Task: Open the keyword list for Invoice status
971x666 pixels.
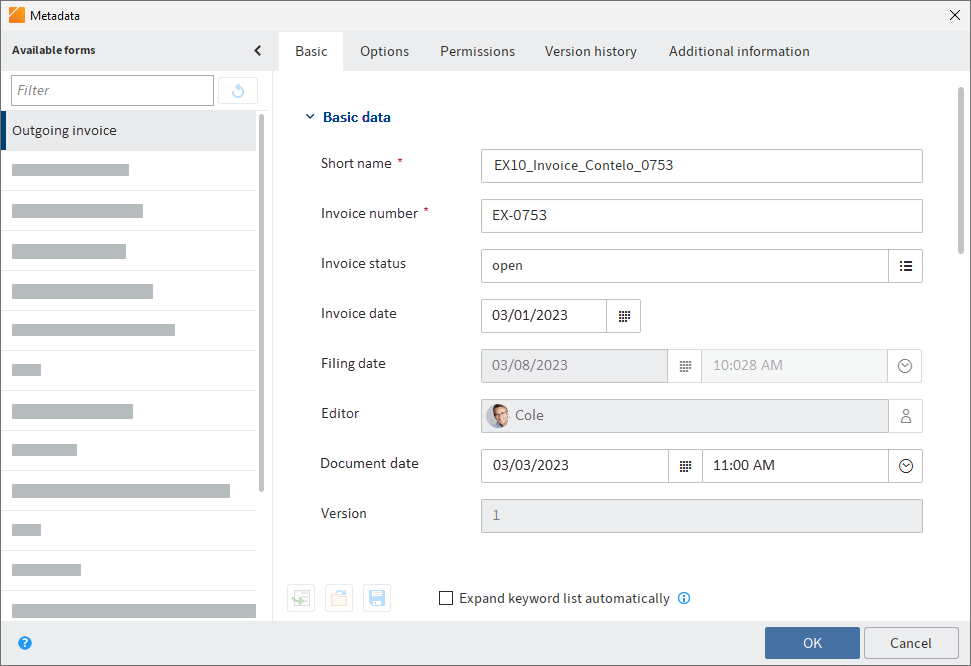Action: pos(905,266)
